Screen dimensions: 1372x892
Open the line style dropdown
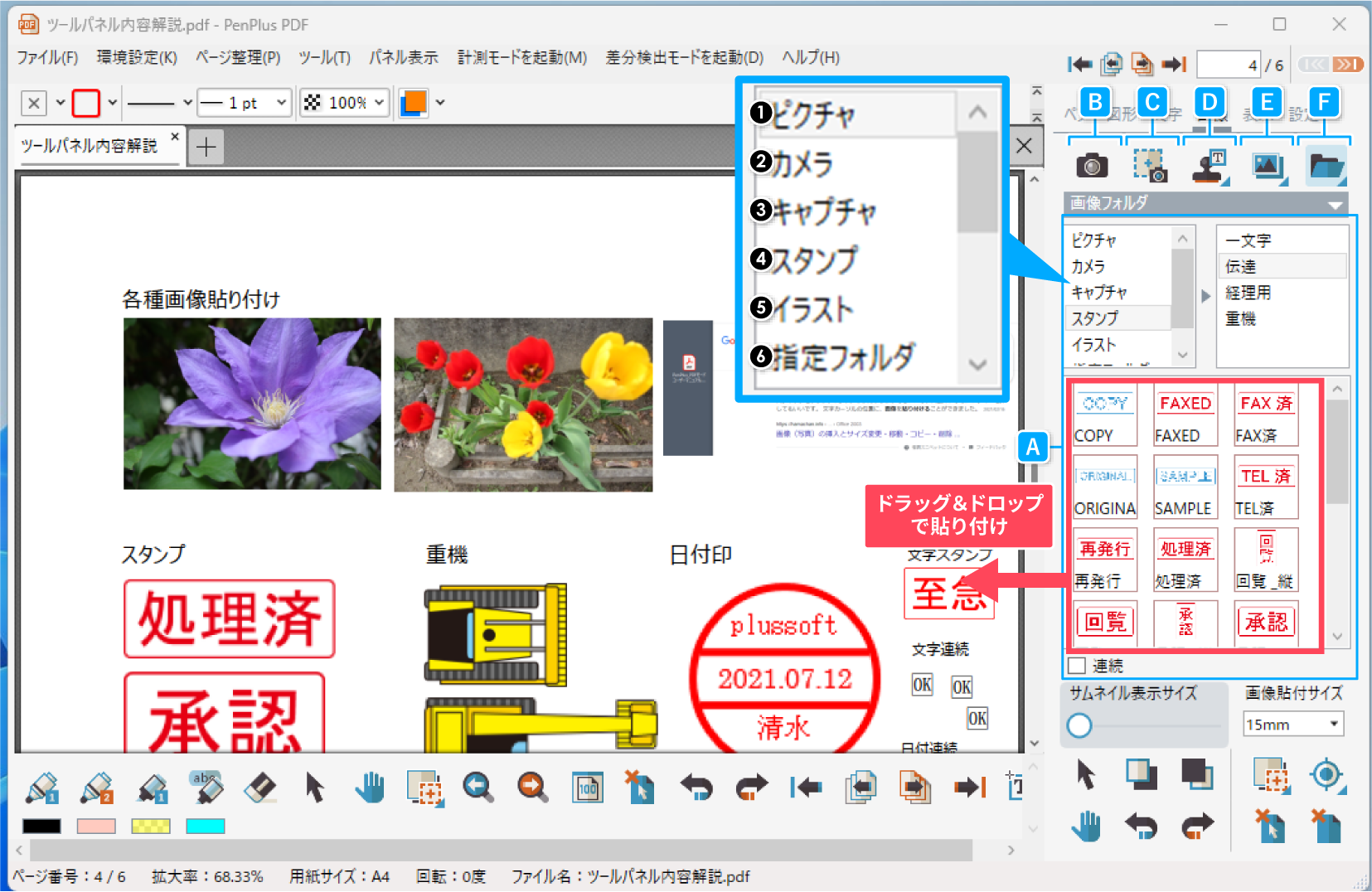point(187,103)
